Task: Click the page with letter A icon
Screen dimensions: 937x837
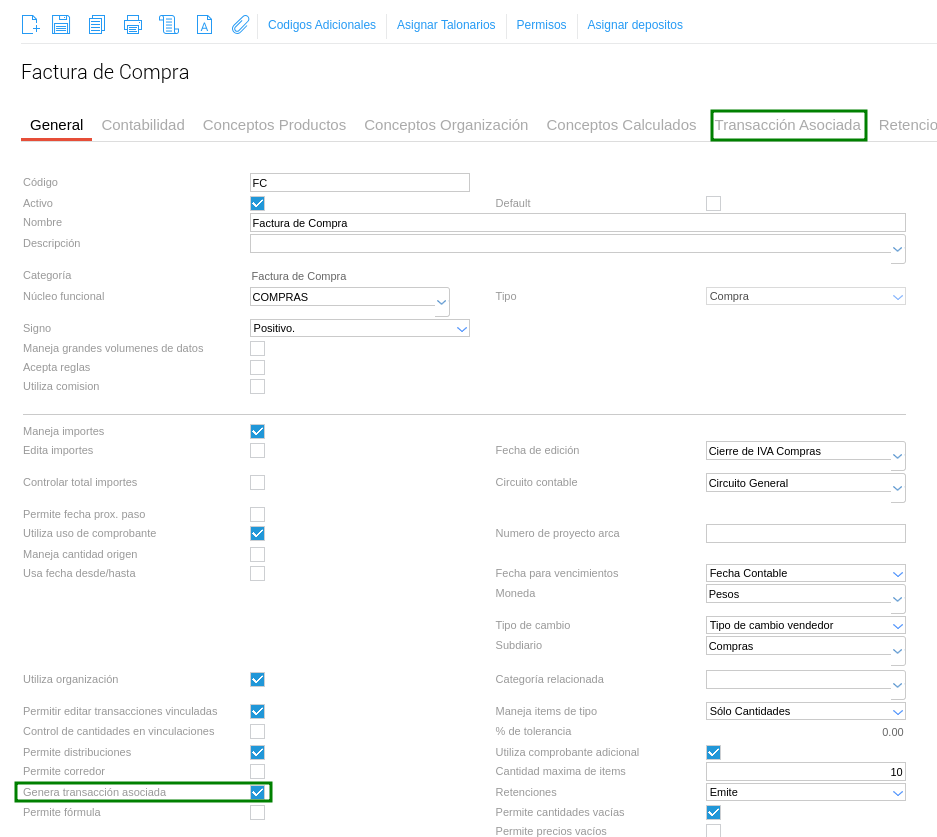Action: (x=204, y=25)
